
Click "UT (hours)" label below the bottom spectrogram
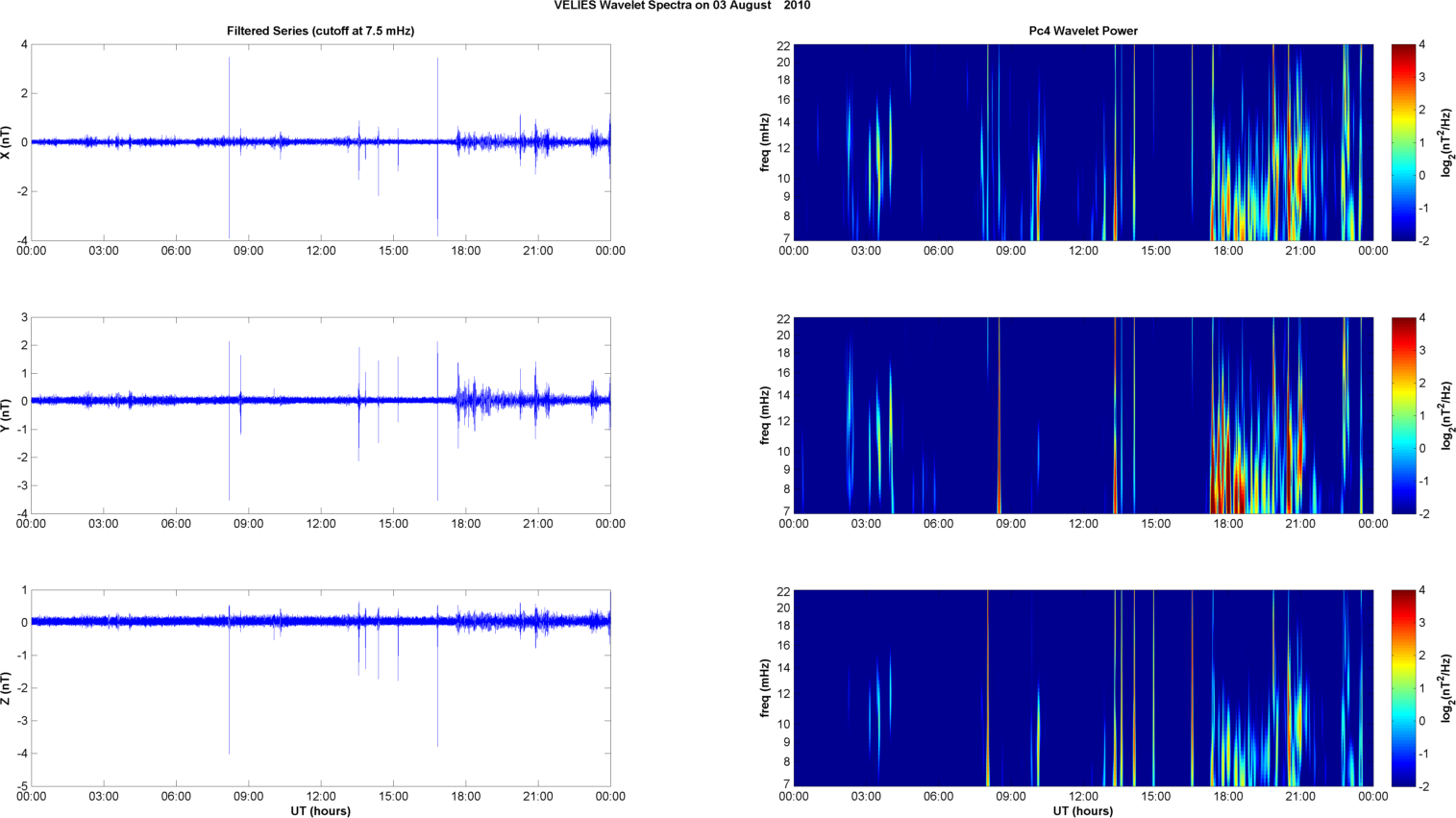tap(1083, 811)
